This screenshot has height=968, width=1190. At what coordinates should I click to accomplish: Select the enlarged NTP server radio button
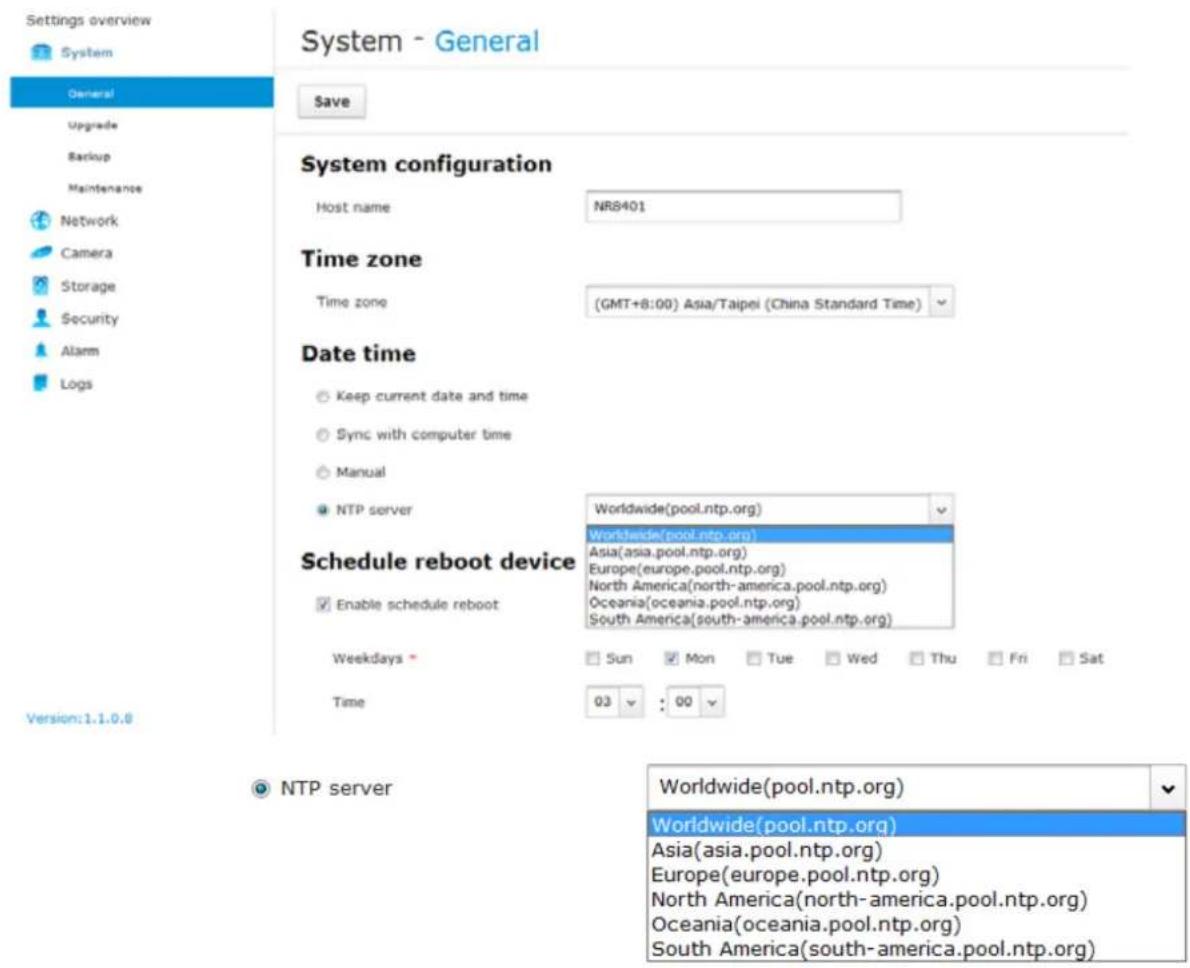coord(260,789)
